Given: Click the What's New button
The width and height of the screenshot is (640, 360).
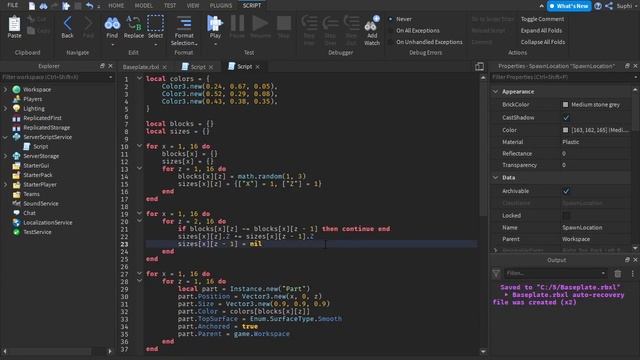Looking at the screenshot, I should click(x=569, y=6).
